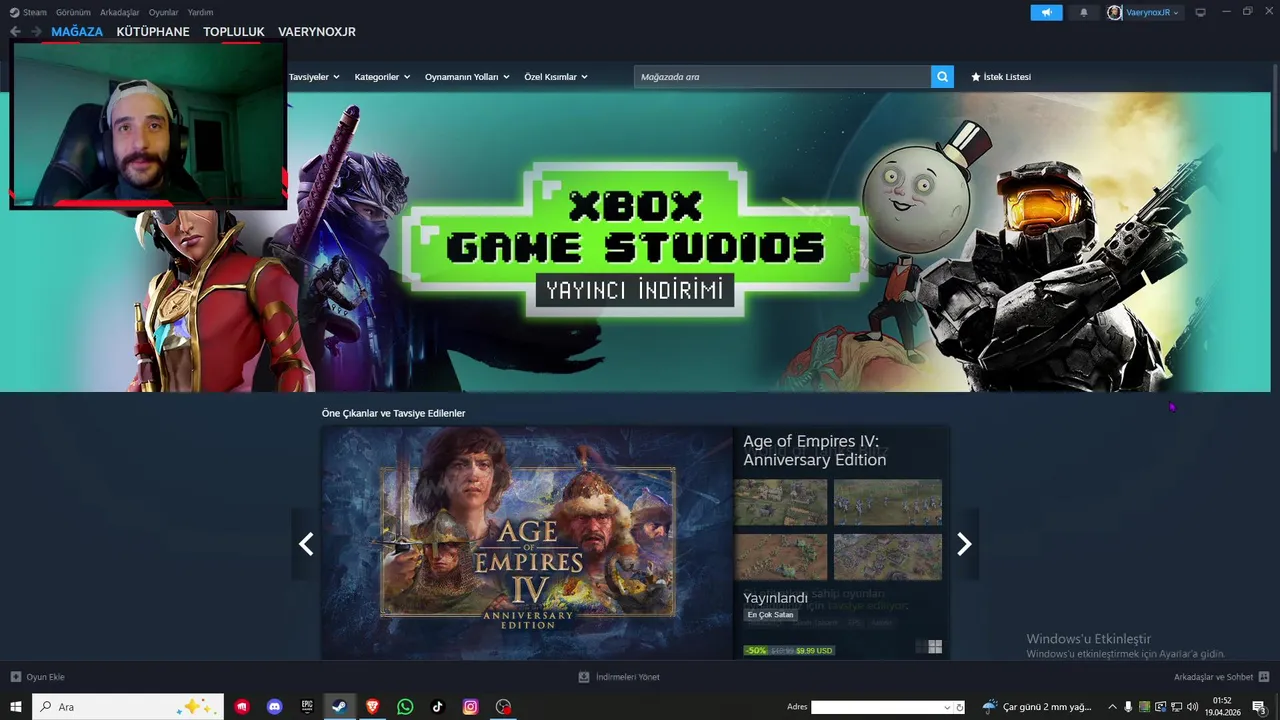
Task: Click in the Mağazada ara search field
Action: point(782,77)
